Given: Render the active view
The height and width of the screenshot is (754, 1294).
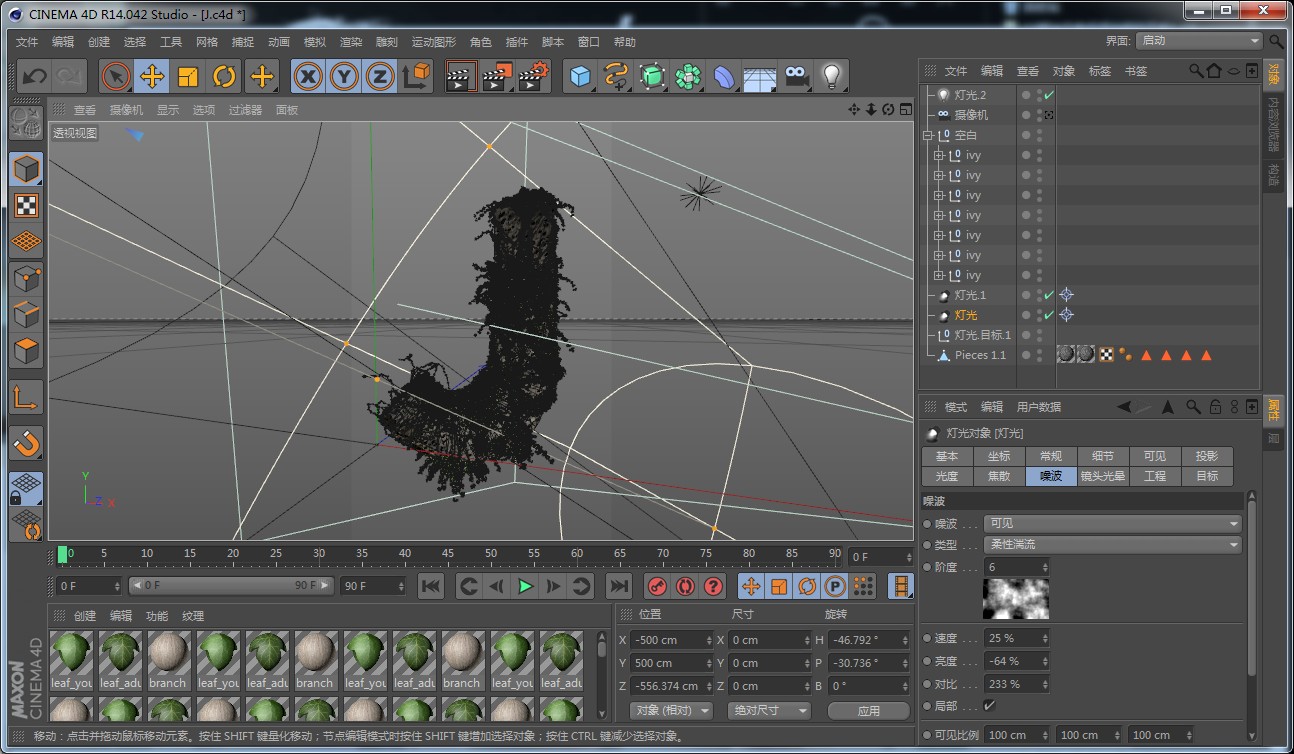Looking at the screenshot, I should coord(460,76).
